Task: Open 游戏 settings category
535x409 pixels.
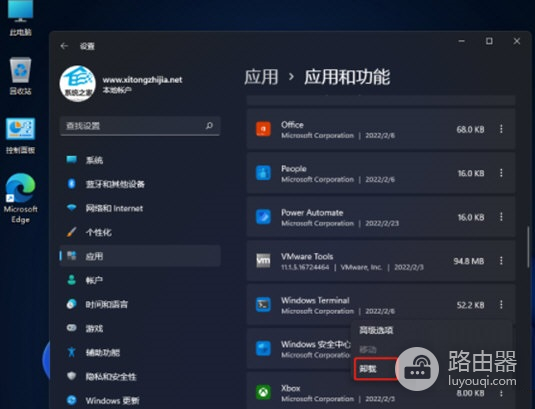Action: click(140, 328)
